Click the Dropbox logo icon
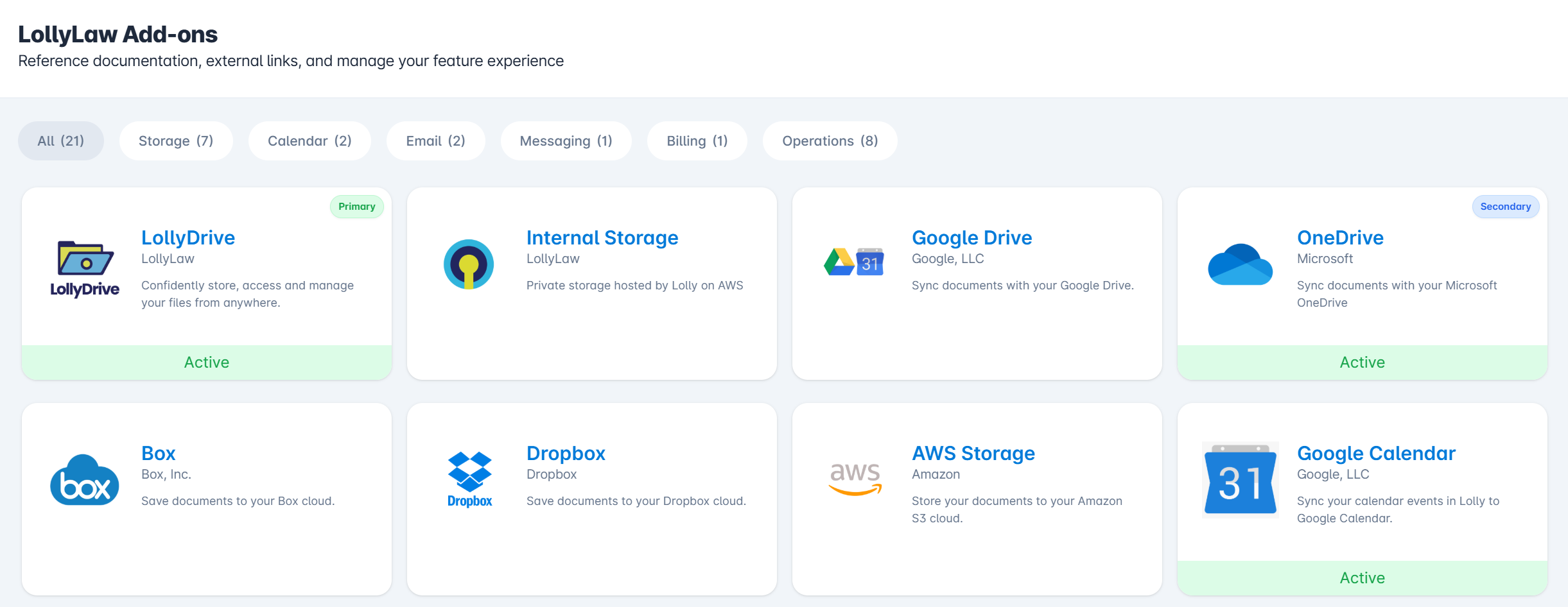 pos(469,480)
